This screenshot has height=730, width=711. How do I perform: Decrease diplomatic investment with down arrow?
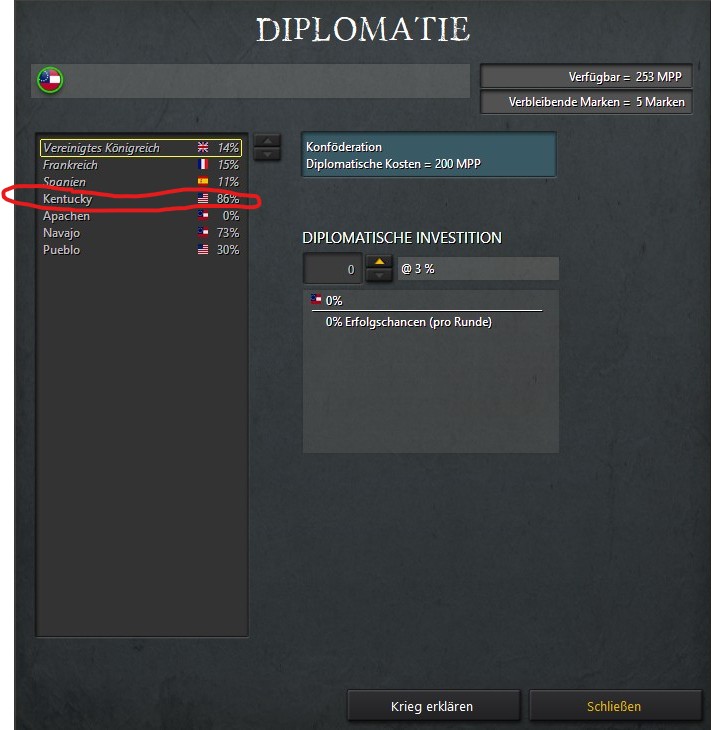(x=379, y=276)
